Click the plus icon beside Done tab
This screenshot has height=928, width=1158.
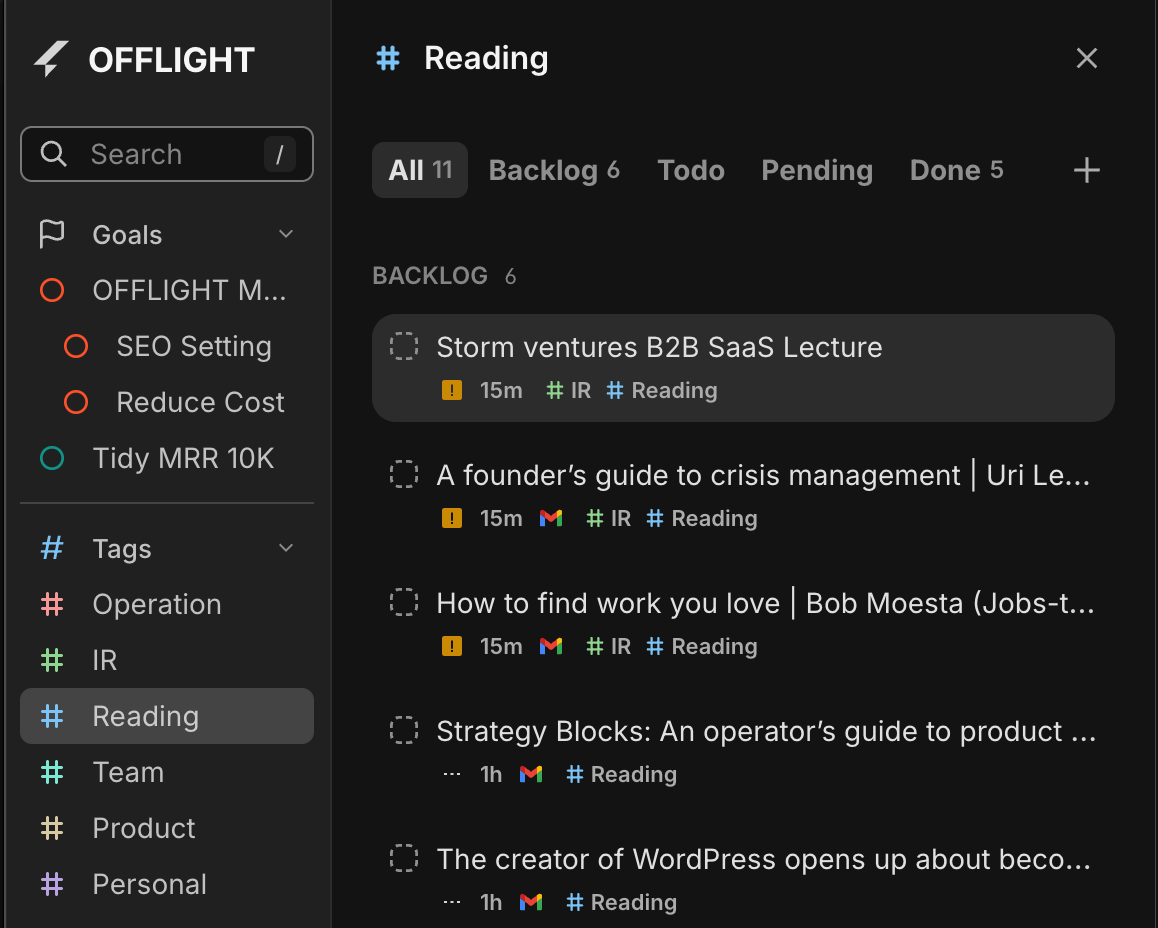click(x=1086, y=171)
